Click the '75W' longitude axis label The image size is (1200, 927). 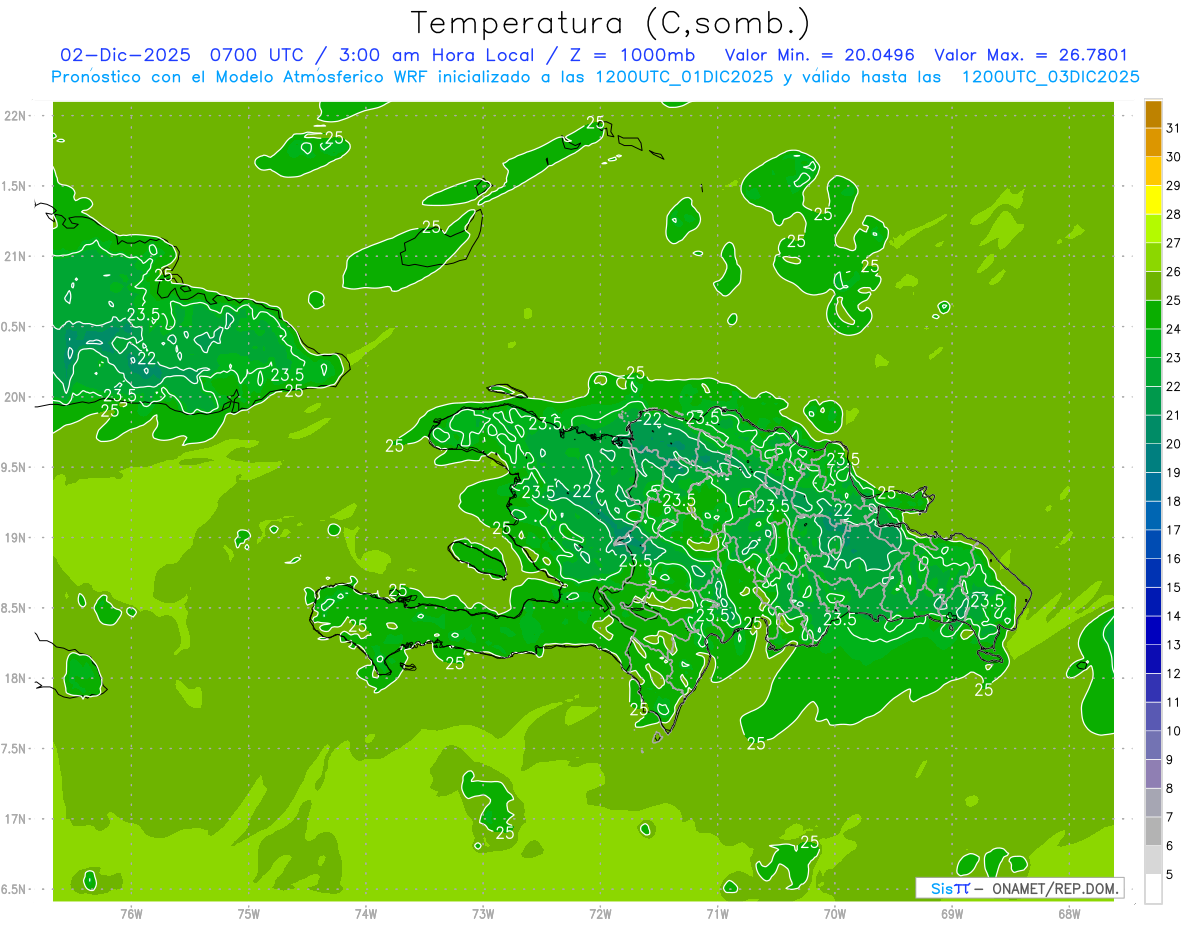tap(249, 913)
